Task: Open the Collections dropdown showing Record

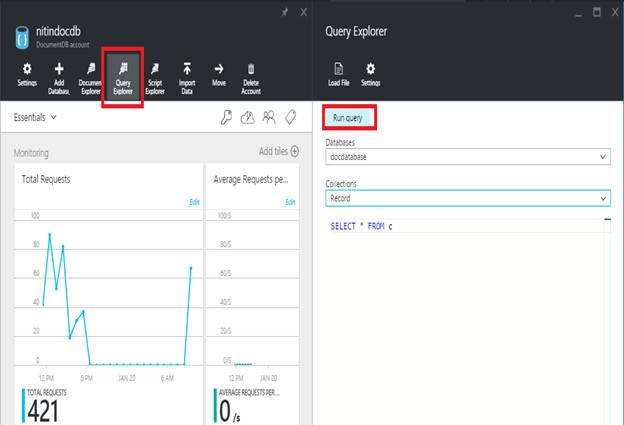Action: coord(468,198)
